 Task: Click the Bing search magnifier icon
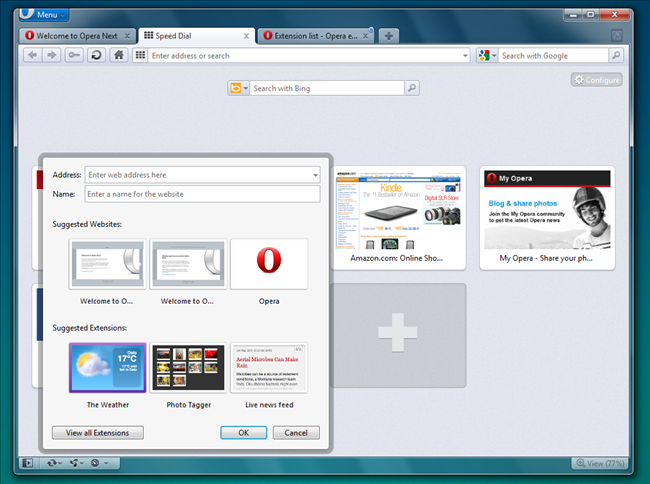(412, 88)
